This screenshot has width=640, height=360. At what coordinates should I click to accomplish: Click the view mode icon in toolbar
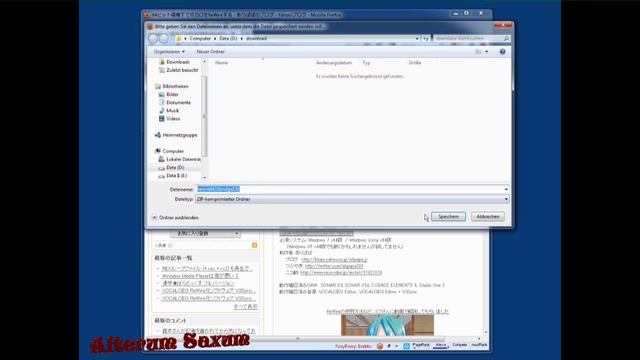pos(478,52)
